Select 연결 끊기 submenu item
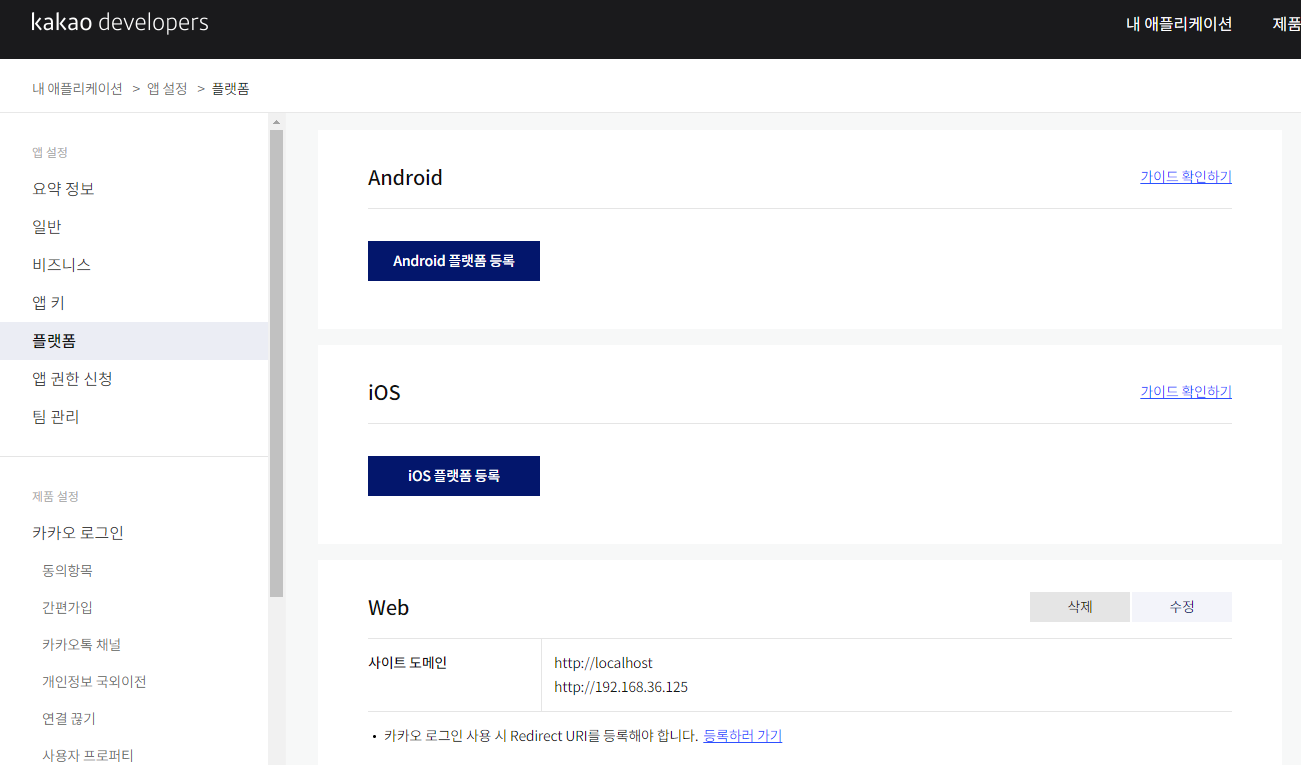The width and height of the screenshot is (1301, 765). (x=69, y=719)
